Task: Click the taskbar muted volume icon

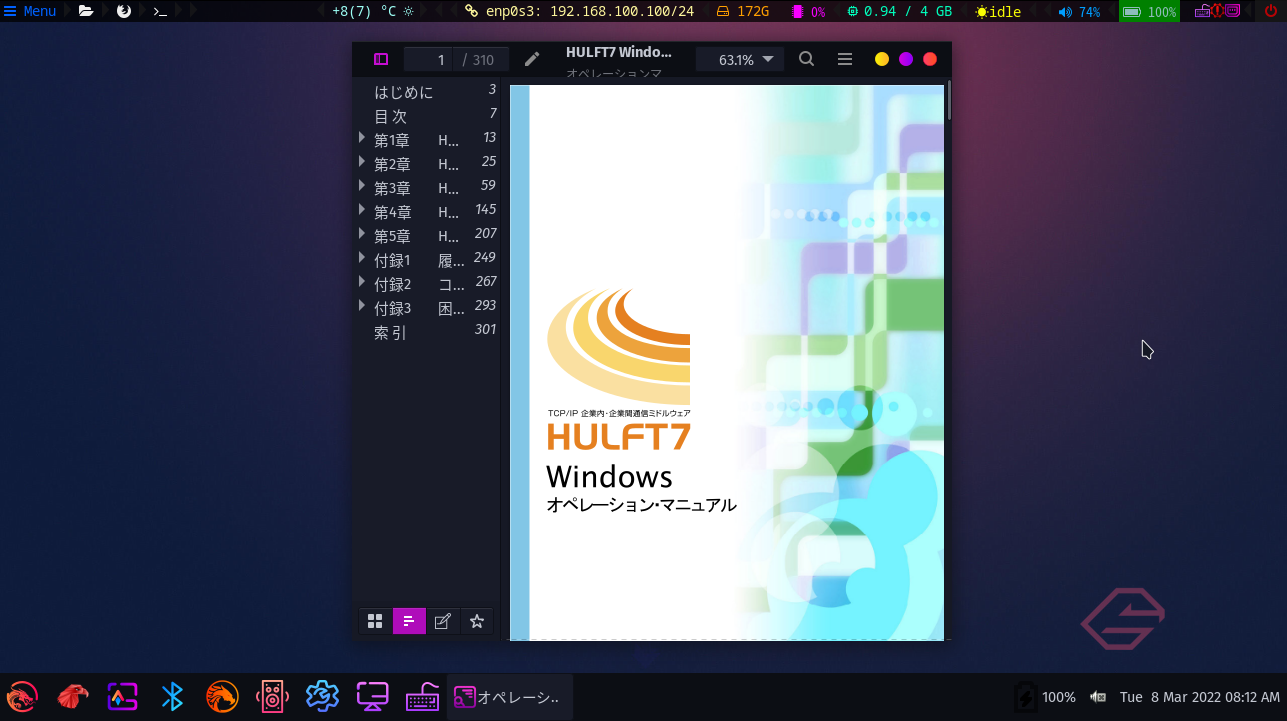Action: coord(1098,697)
